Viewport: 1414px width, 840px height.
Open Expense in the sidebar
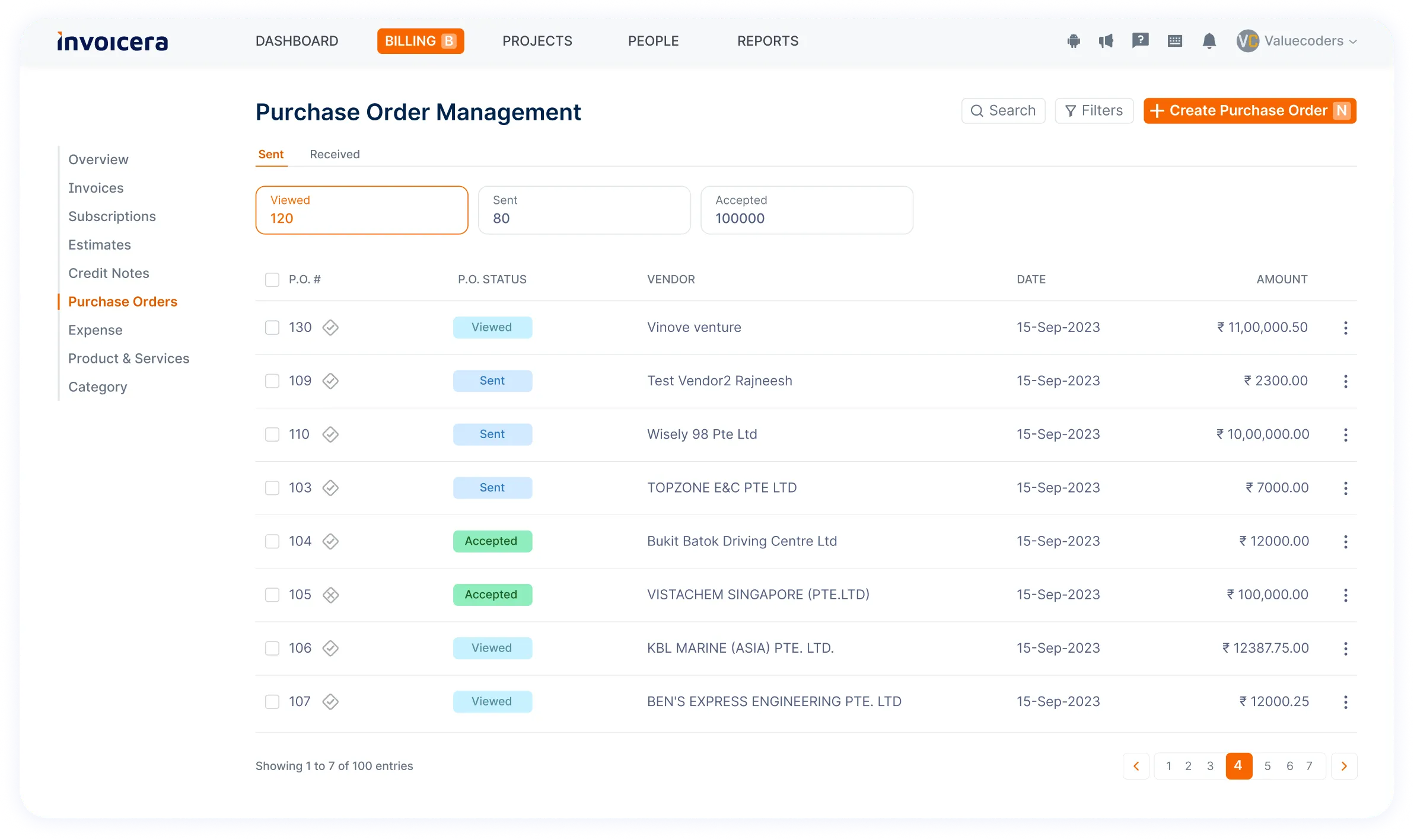click(95, 330)
